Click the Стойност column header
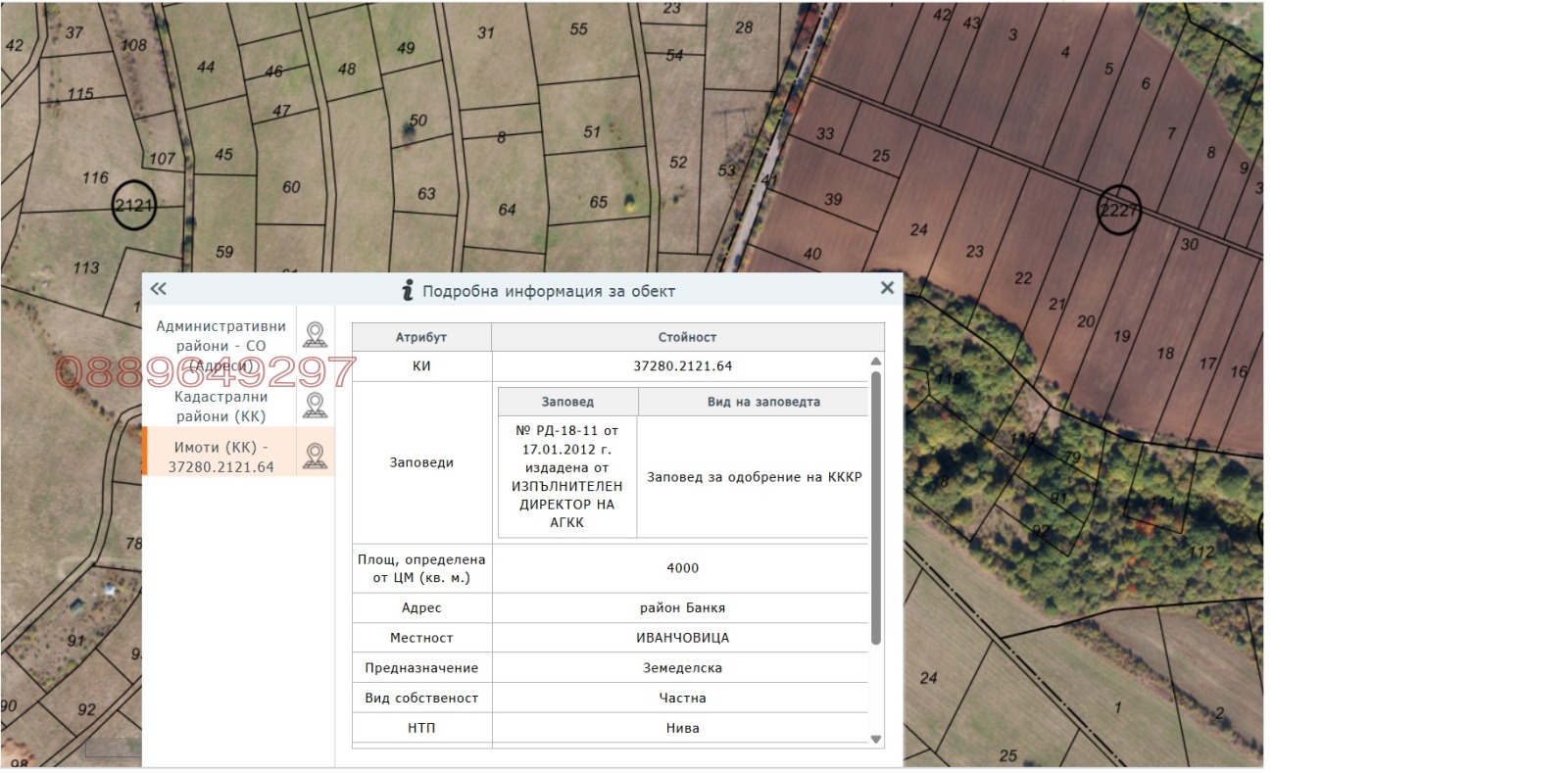Screen dimensions: 1568x773 pos(687,337)
